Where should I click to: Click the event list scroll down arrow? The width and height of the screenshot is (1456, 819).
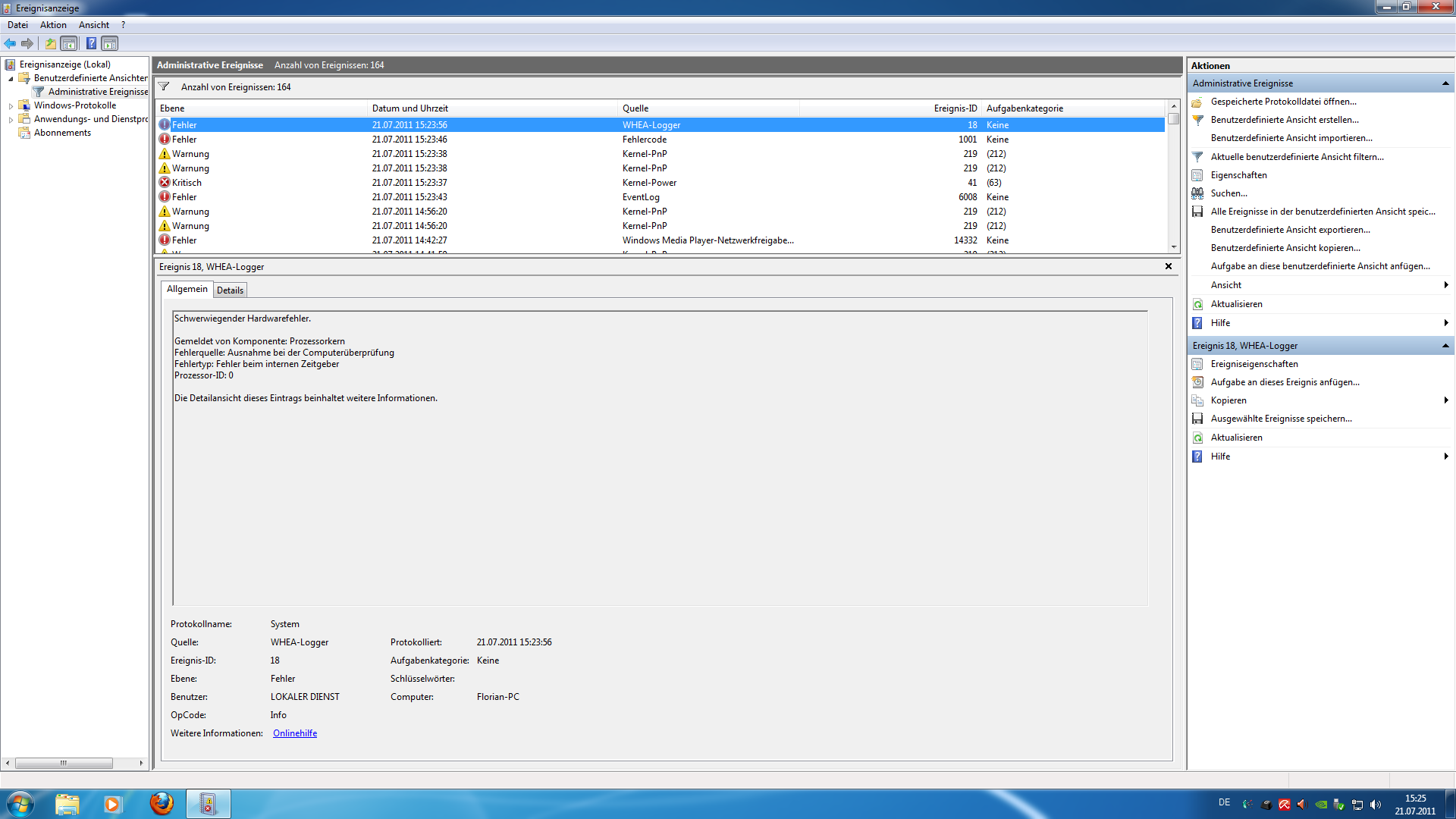[1174, 246]
